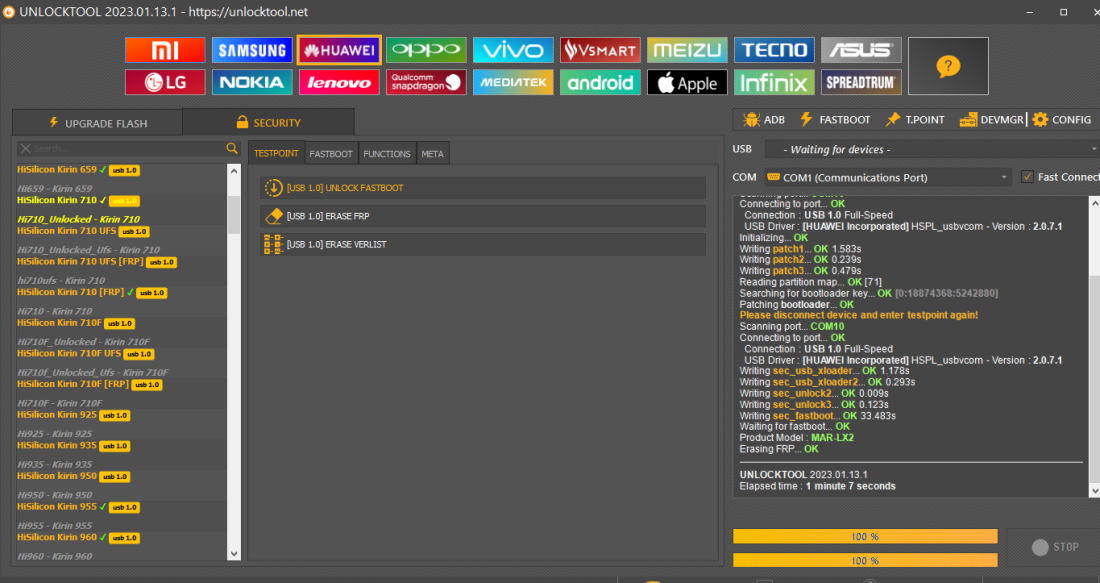Select the Meizu brand icon
The image size is (1100, 583).
[x=687, y=51]
